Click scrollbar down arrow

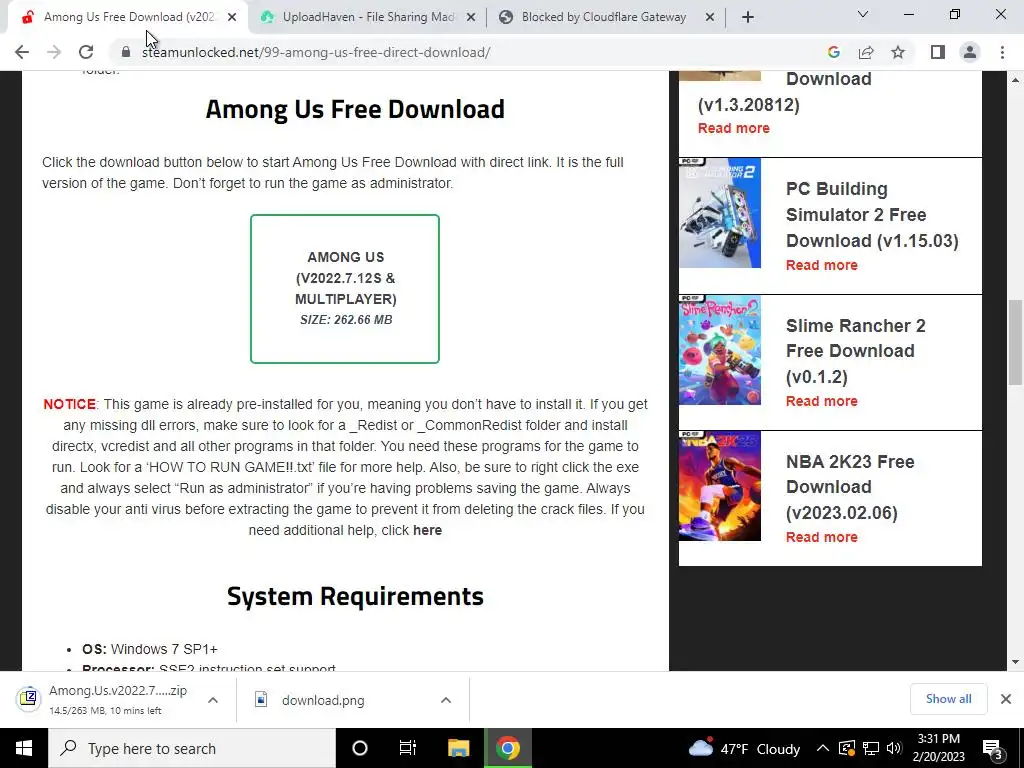pos(1015,662)
